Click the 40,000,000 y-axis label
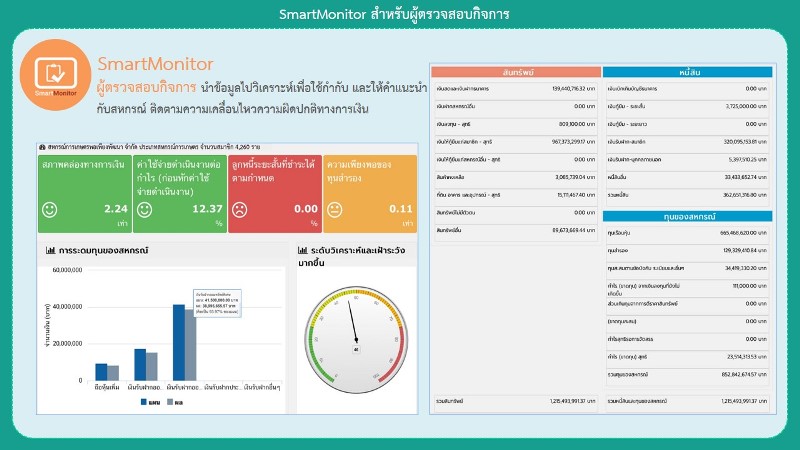Viewport: 800px width, 450px height. 67,307
